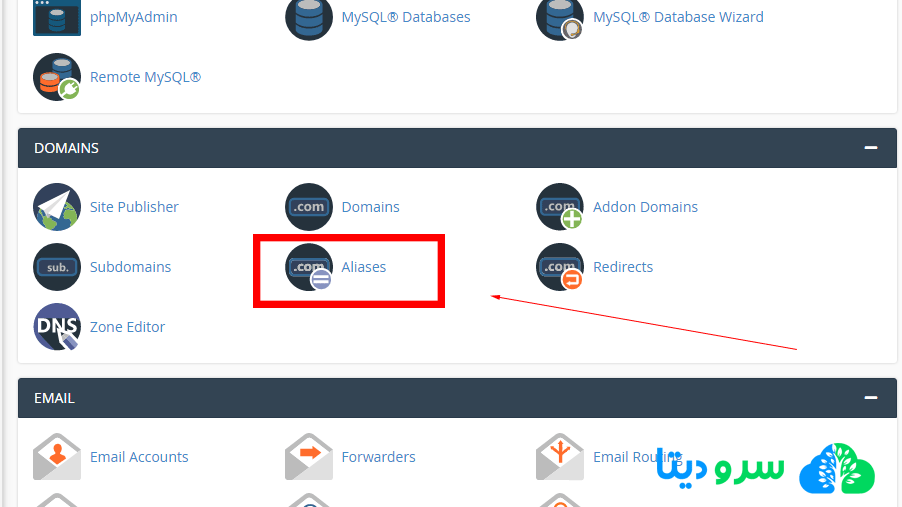This screenshot has height=507, width=902.
Task: Click the Email Routing icon
Action: coord(560,457)
